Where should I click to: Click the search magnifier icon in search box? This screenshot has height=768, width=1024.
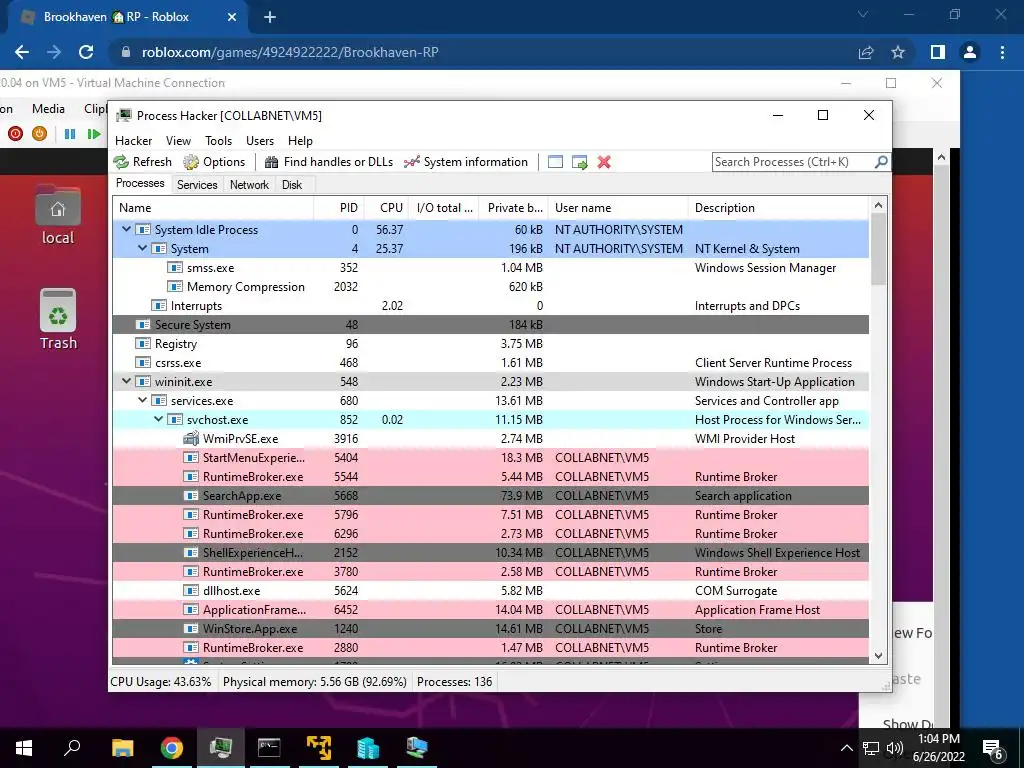coord(880,161)
